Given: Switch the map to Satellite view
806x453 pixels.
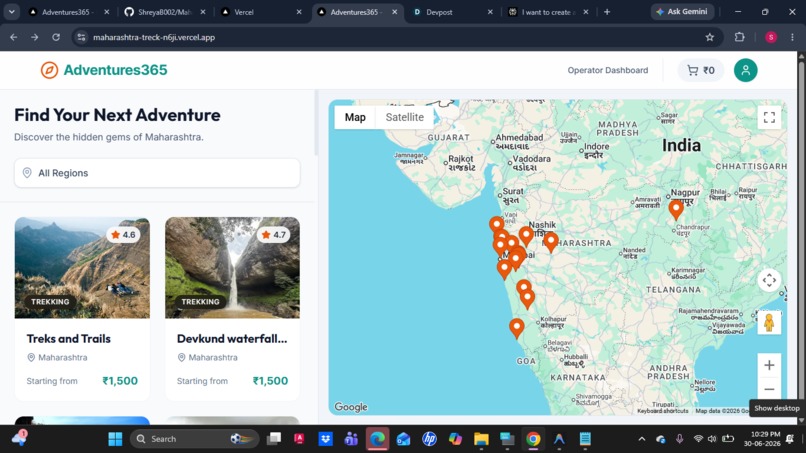Looking at the screenshot, I should coord(405,117).
